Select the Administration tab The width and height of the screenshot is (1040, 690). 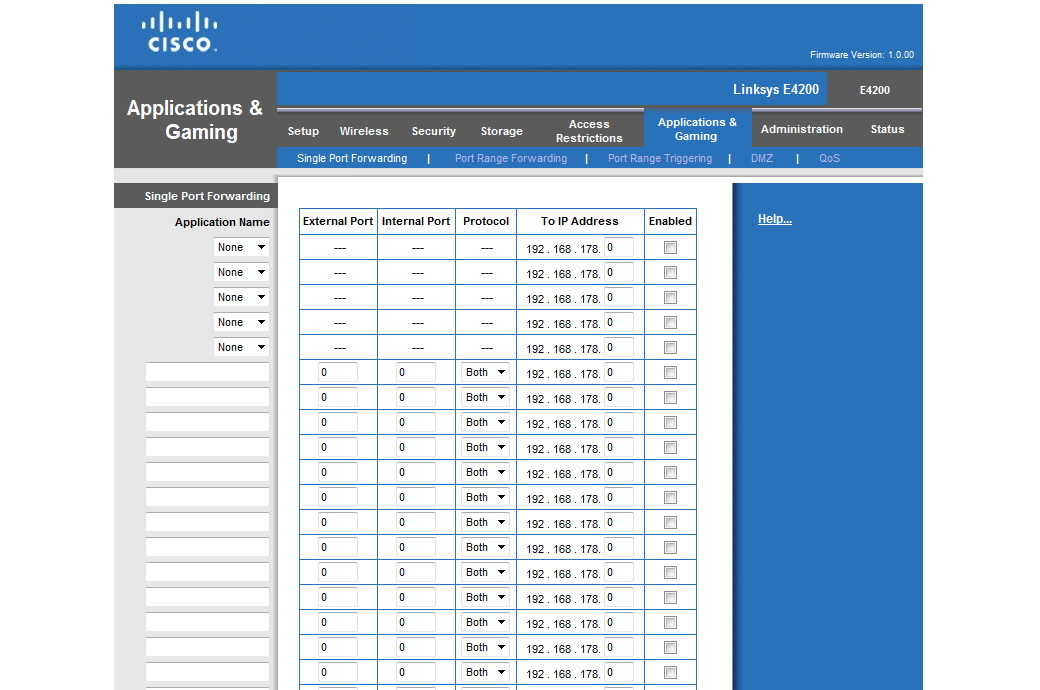pyautogui.click(x=801, y=129)
